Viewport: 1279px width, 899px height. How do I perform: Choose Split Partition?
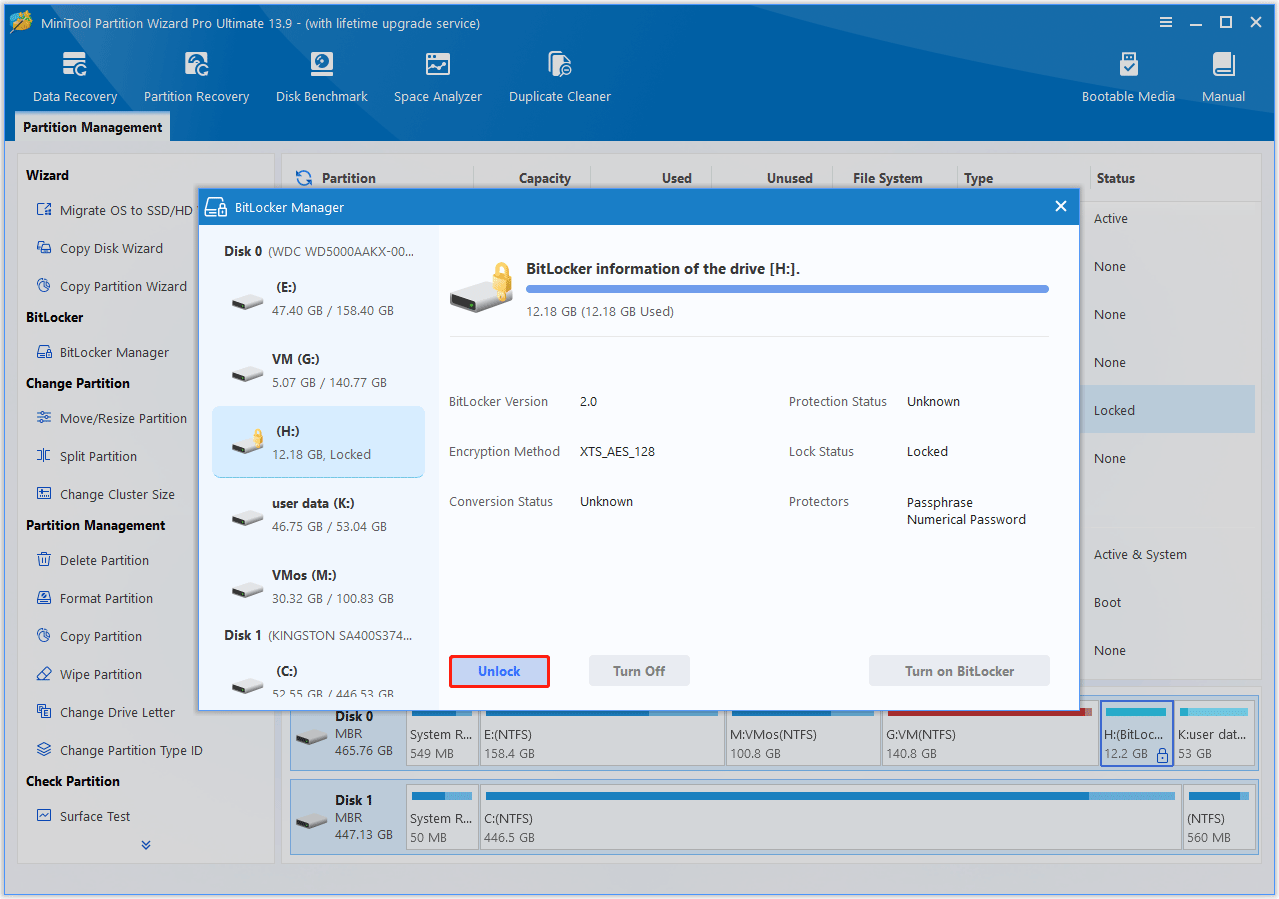[86, 456]
